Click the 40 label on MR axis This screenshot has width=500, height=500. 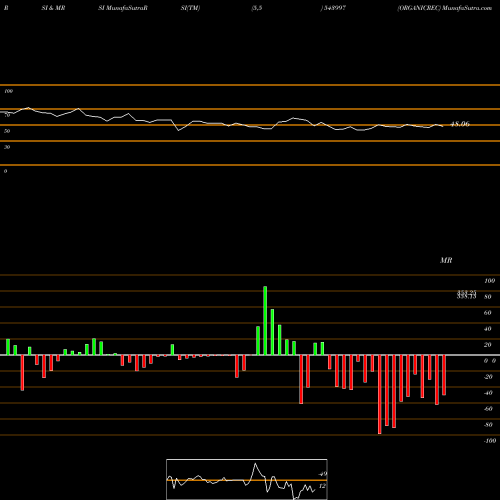tap(488, 329)
